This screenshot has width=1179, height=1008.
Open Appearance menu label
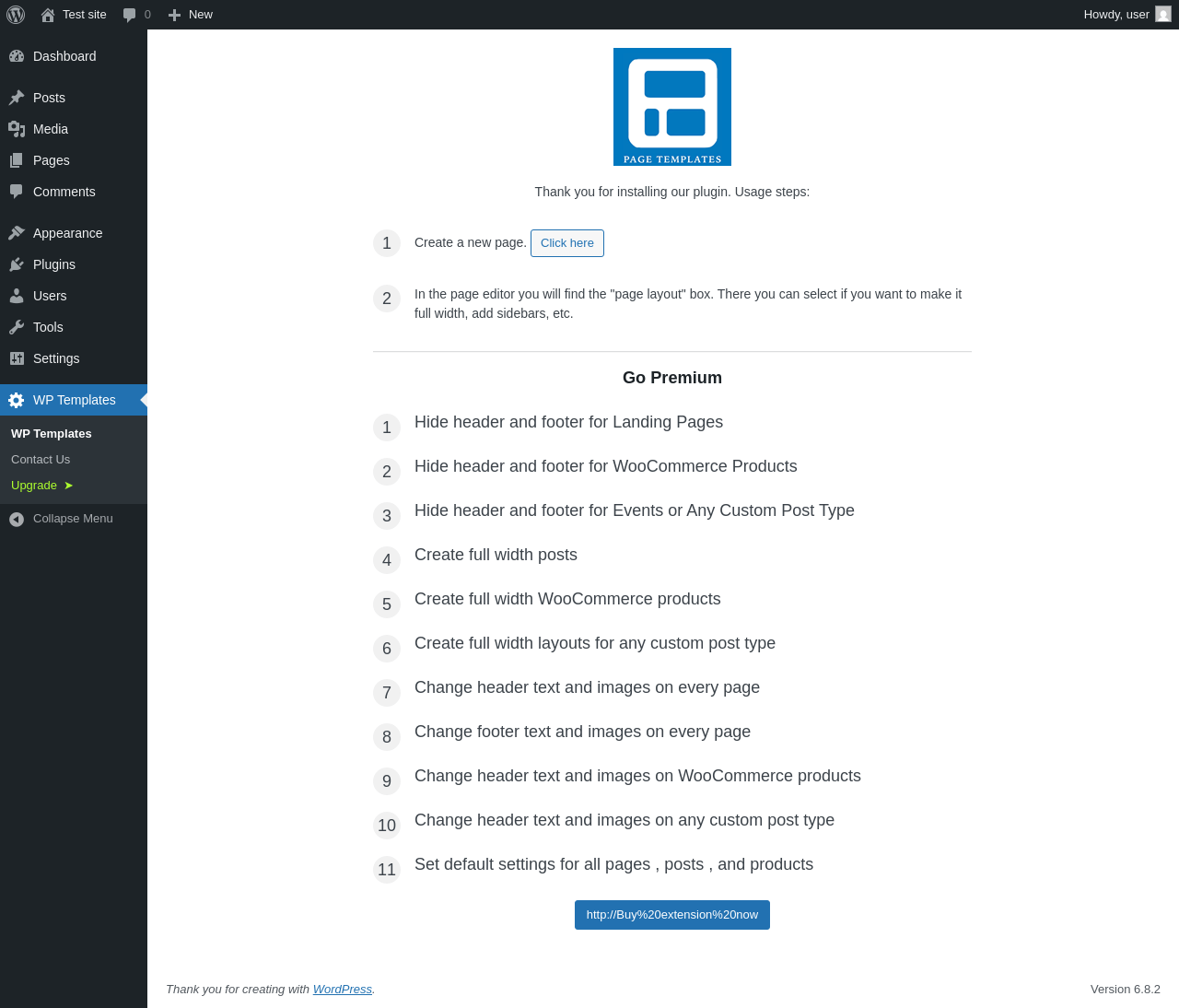pos(67,233)
